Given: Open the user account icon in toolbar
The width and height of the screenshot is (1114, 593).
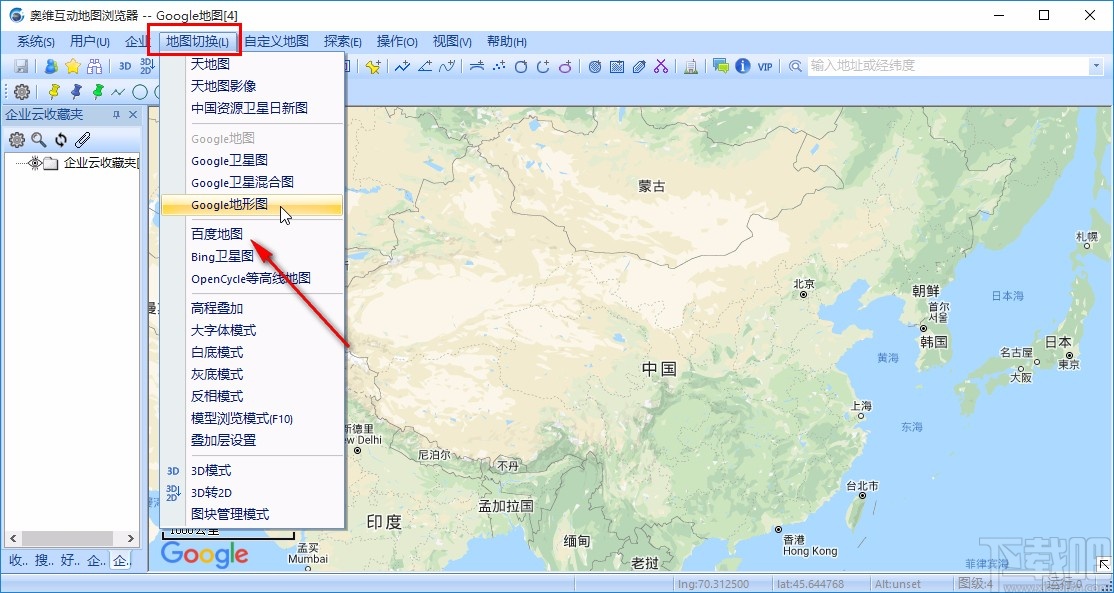Looking at the screenshot, I should point(50,66).
